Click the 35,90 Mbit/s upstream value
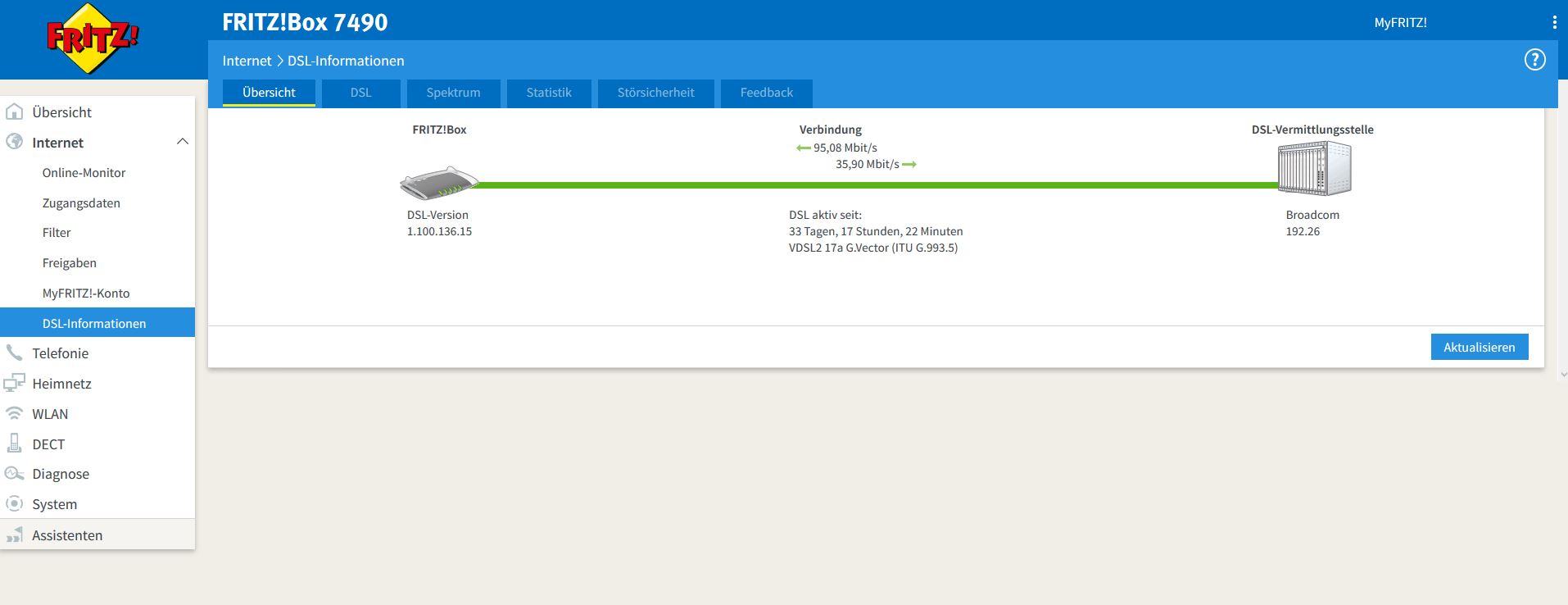Viewport: 1568px width, 605px height. (x=868, y=165)
